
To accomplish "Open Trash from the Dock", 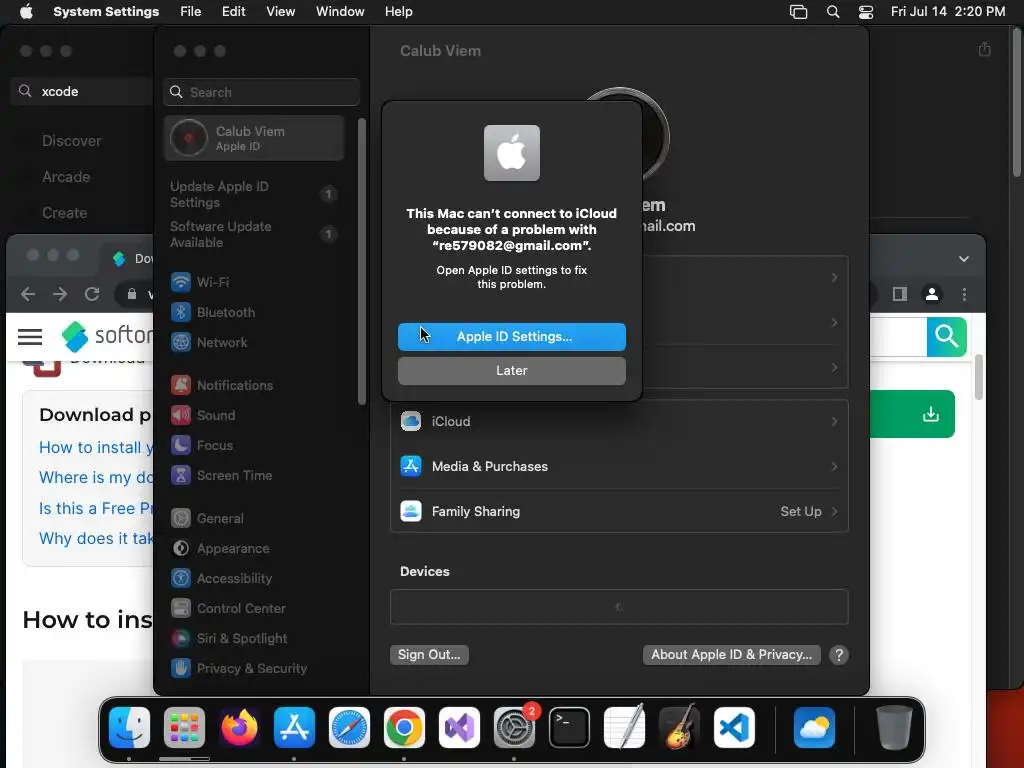I will [x=894, y=728].
